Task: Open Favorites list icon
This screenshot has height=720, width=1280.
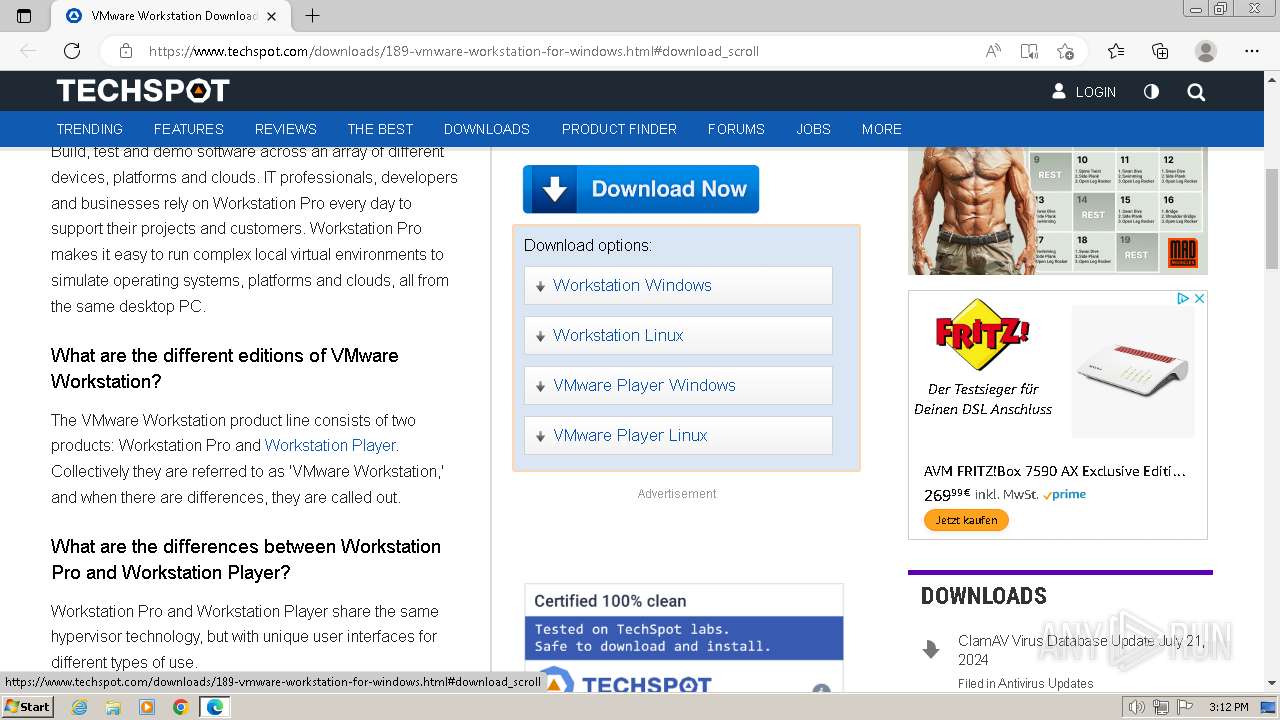Action: click(x=1116, y=51)
